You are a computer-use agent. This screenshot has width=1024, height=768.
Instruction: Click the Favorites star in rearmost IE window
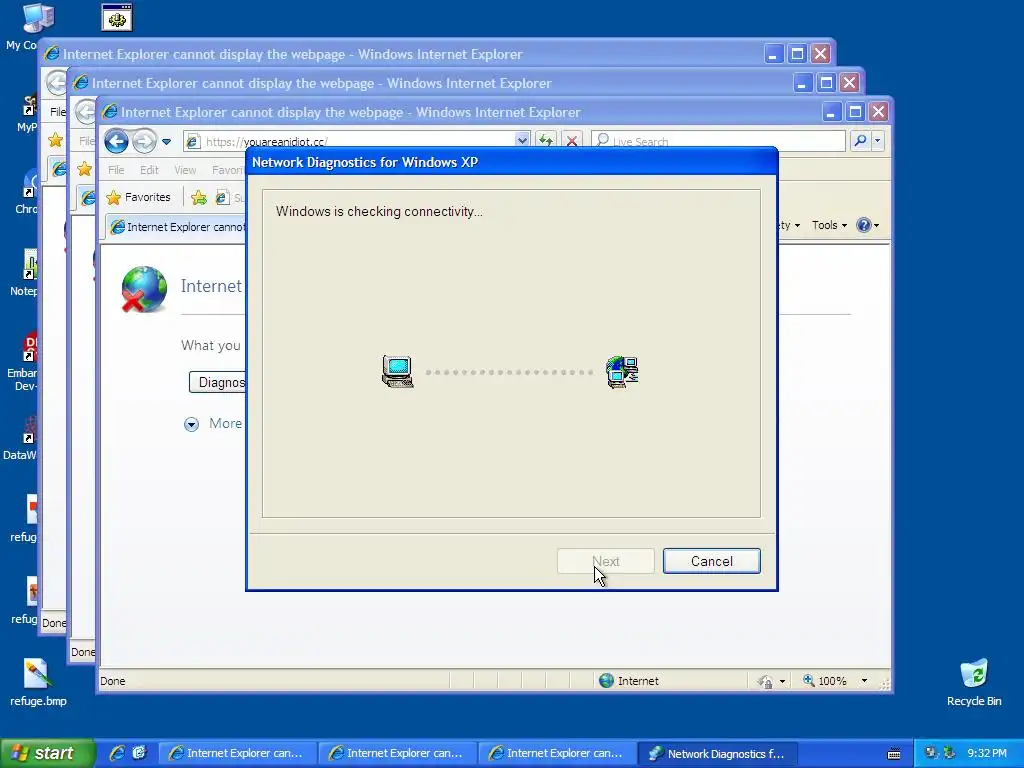point(56,140)
